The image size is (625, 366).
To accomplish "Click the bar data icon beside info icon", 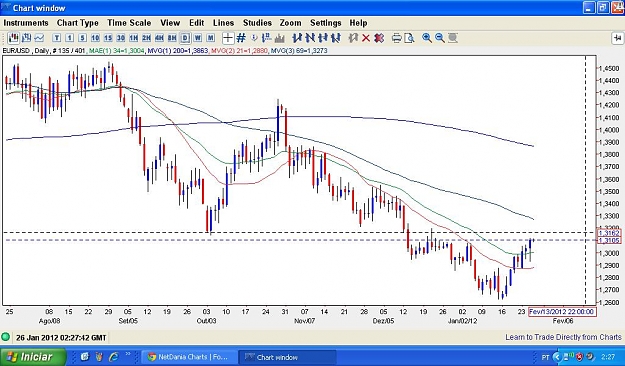I will click(x=267, y=38).
